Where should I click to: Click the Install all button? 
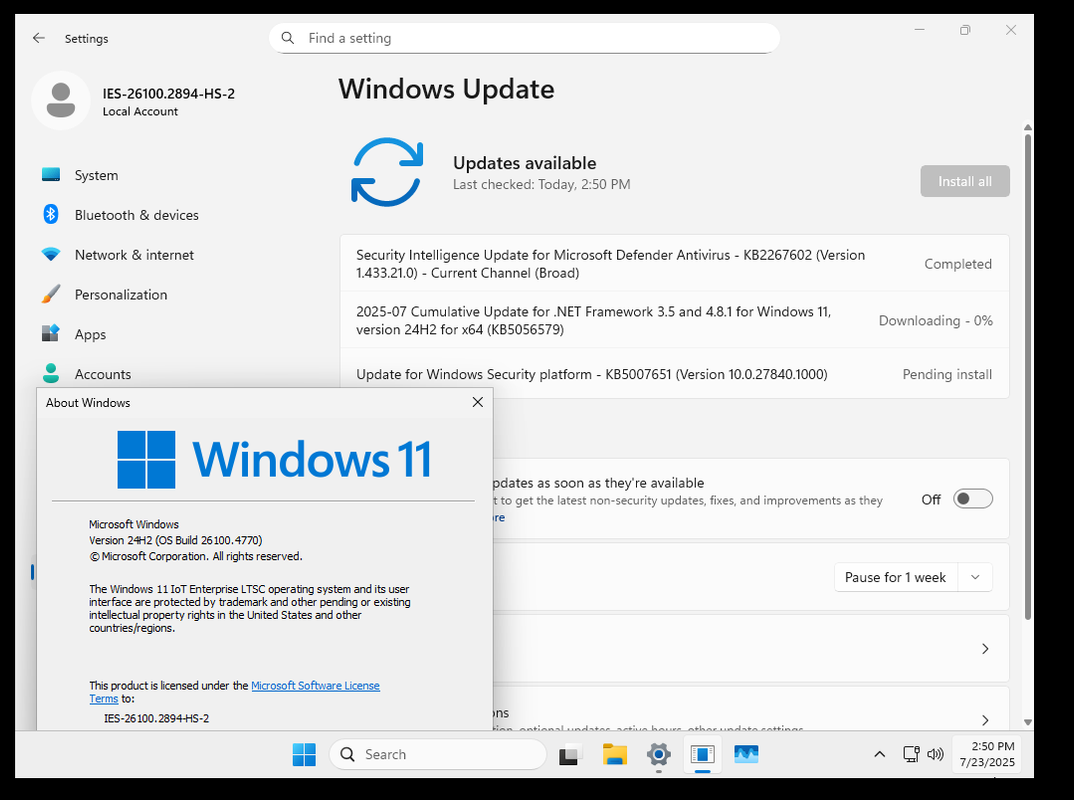(964, 182)
